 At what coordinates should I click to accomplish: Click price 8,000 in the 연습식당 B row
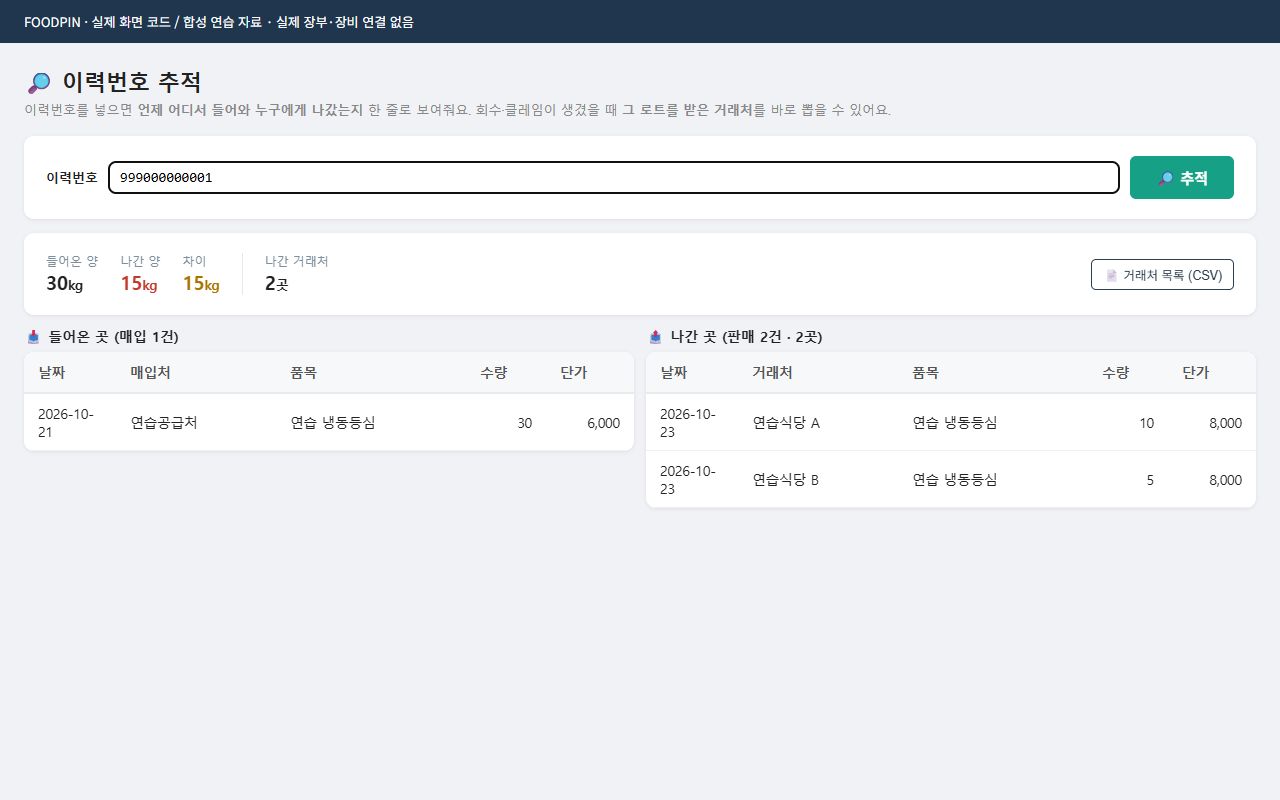pos(1225,480)
